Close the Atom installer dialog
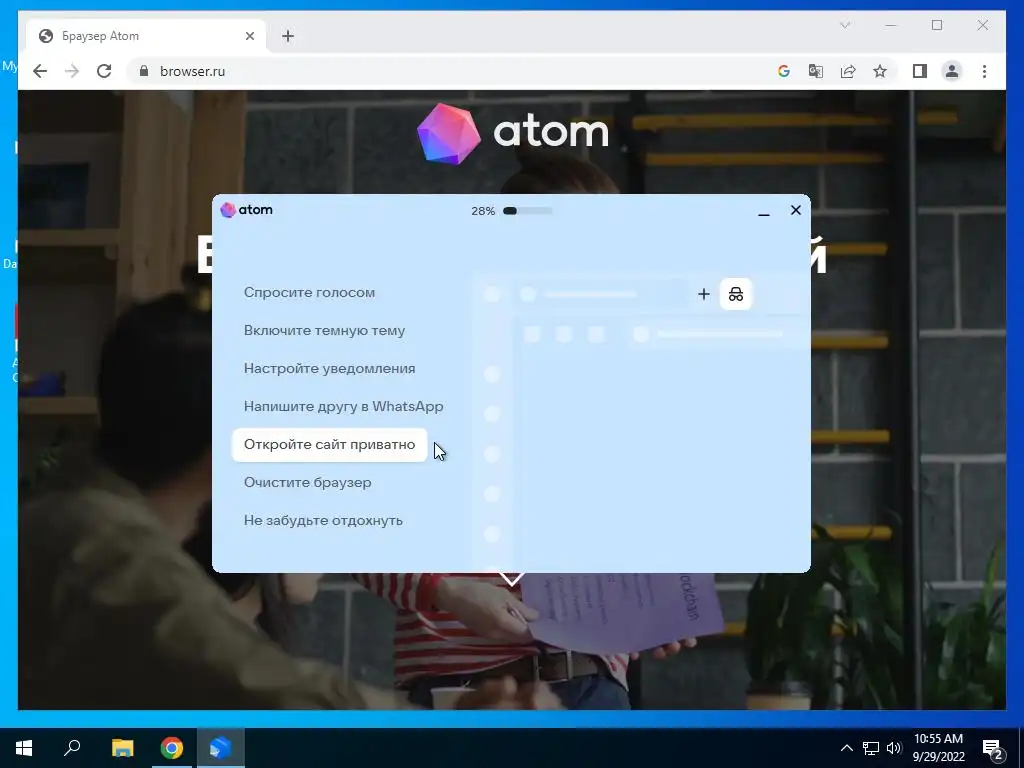Image resolution: width=1024 pixels, height=768 pixels. click(x=795, y=210)
